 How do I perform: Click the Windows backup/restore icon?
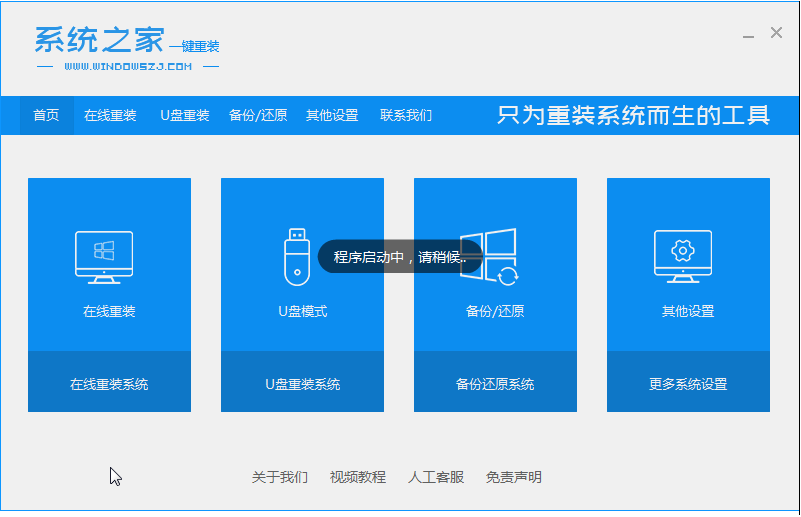click(489, 257)
